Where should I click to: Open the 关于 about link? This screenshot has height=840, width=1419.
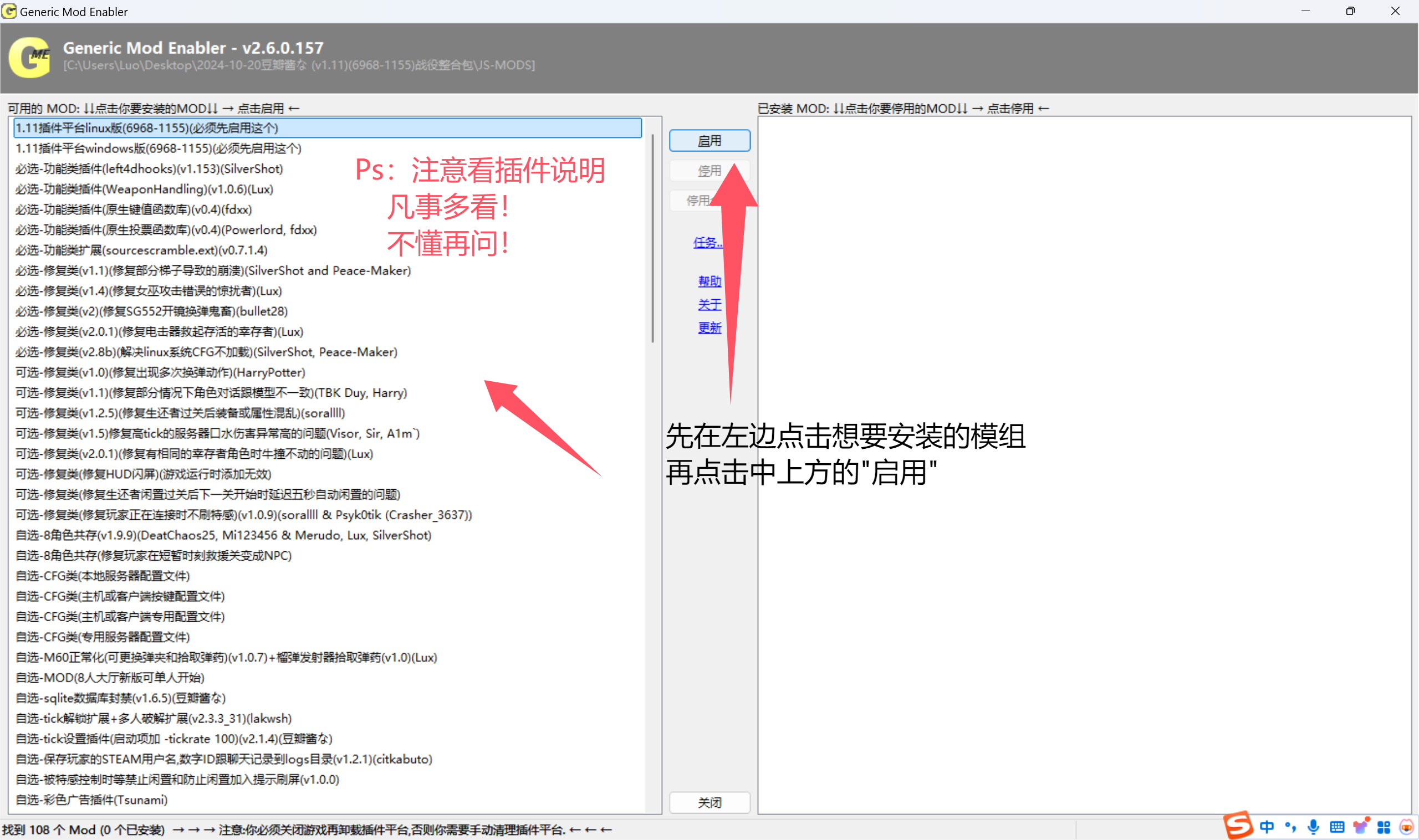[709, 305]
